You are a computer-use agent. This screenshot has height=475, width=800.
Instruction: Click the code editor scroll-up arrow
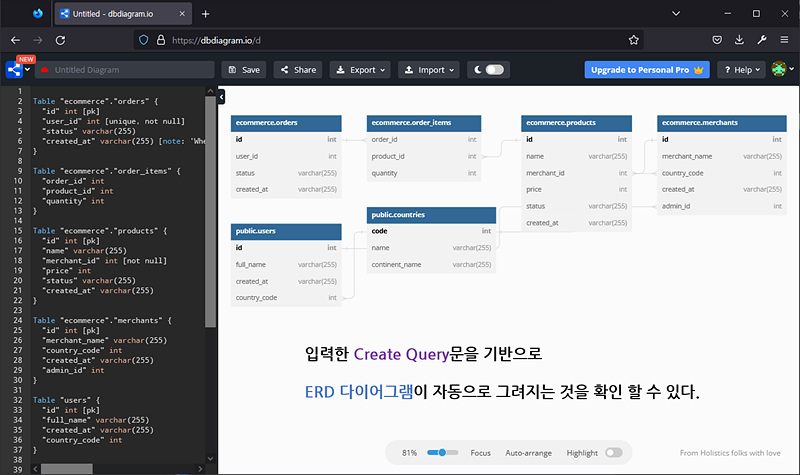[x=210, y=91]
